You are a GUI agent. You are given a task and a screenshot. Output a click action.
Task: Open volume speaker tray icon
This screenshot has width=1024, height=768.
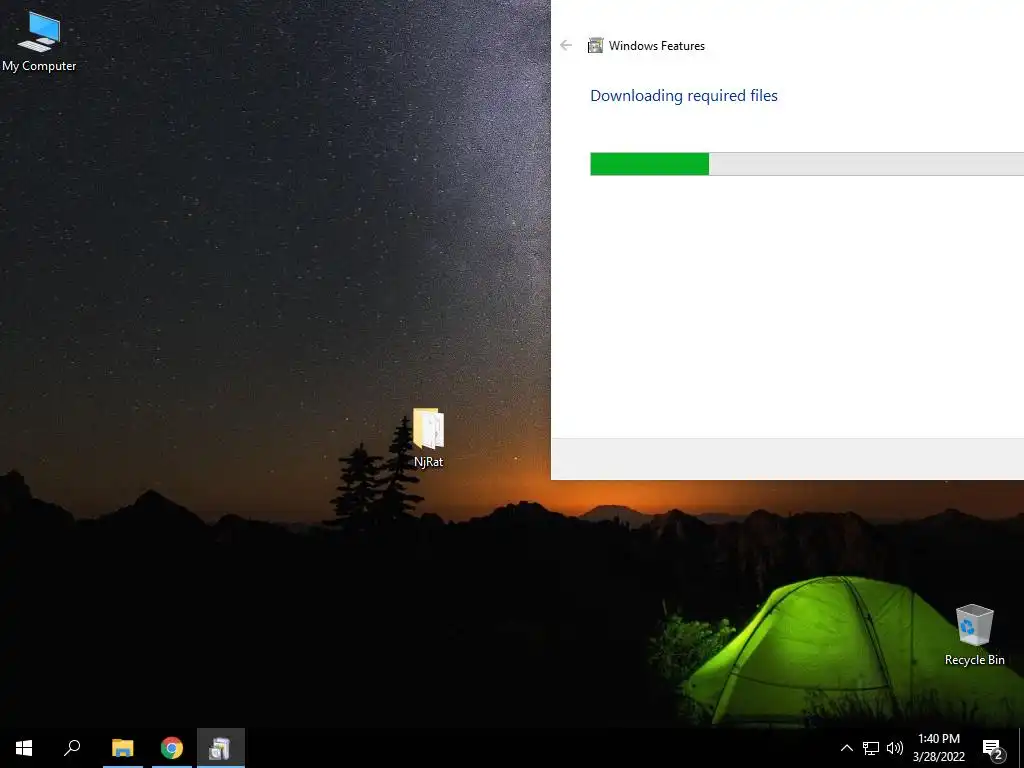(x=895, y=748)
